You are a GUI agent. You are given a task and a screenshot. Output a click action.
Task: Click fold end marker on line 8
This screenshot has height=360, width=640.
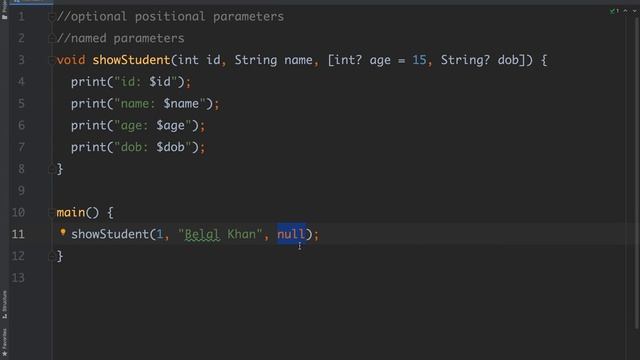click(x=52, y=169)
